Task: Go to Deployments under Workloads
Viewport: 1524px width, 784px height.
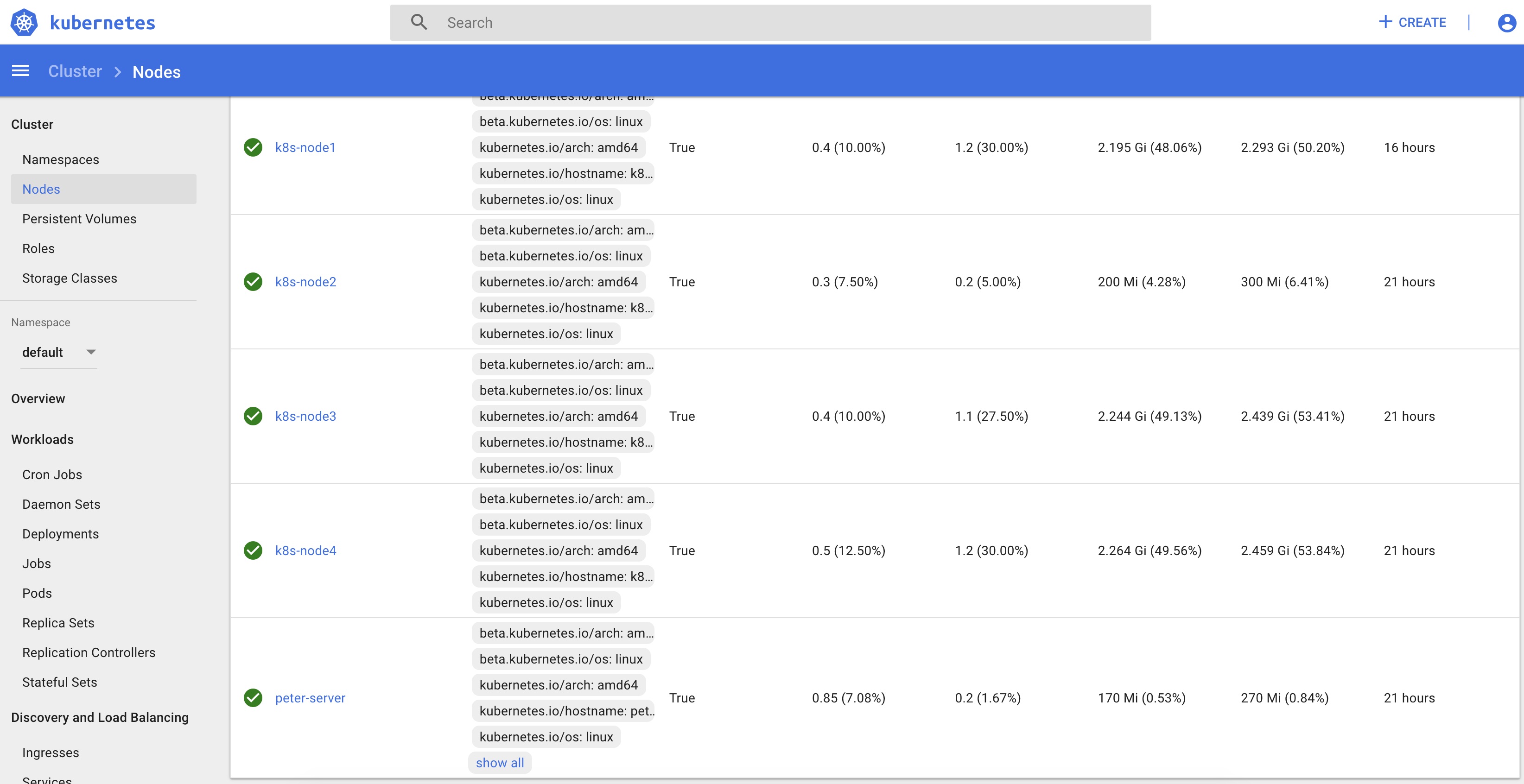Action: pos(60,534)
